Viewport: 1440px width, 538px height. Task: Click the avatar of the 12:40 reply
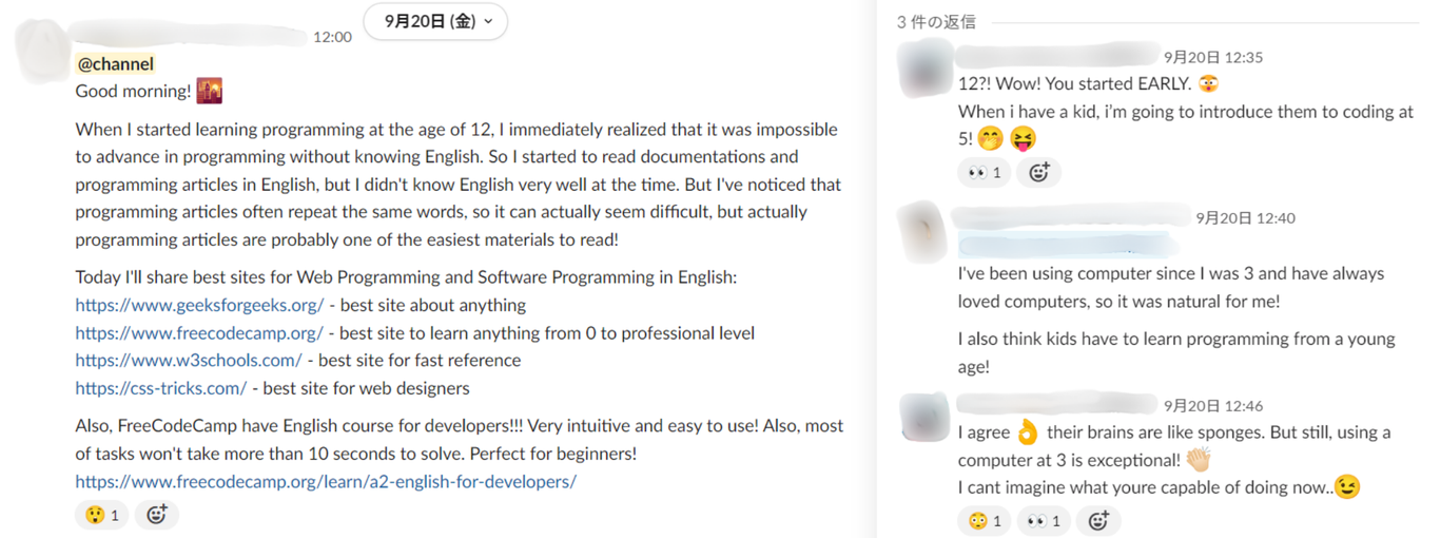tap(921, 229)
